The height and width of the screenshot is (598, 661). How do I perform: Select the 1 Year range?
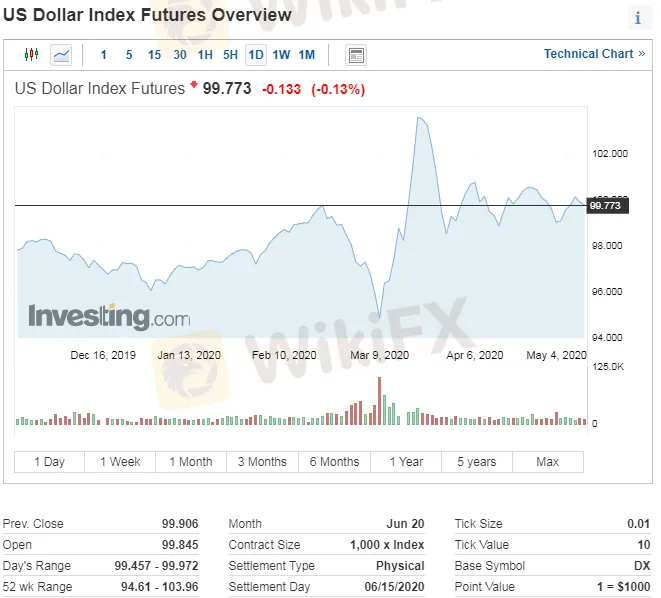(x=406, y=462)
